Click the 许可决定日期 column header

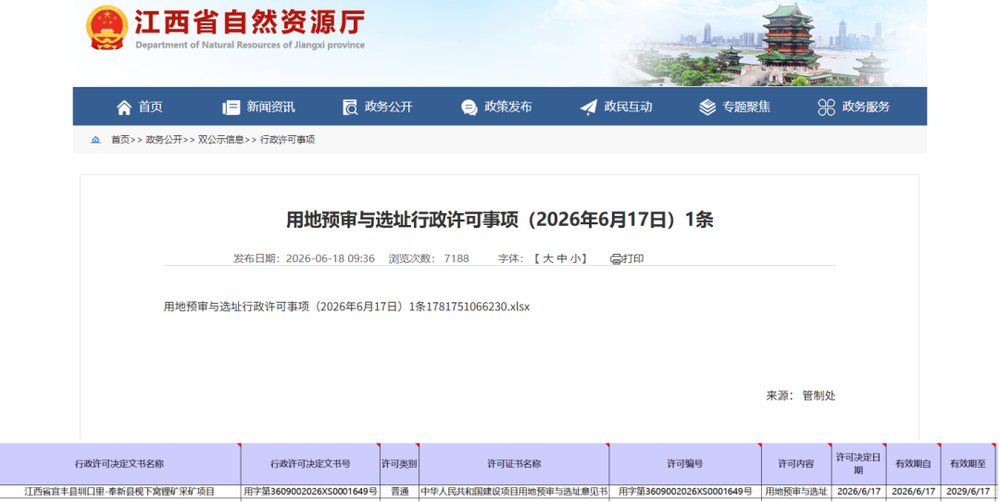pos(858,464)
